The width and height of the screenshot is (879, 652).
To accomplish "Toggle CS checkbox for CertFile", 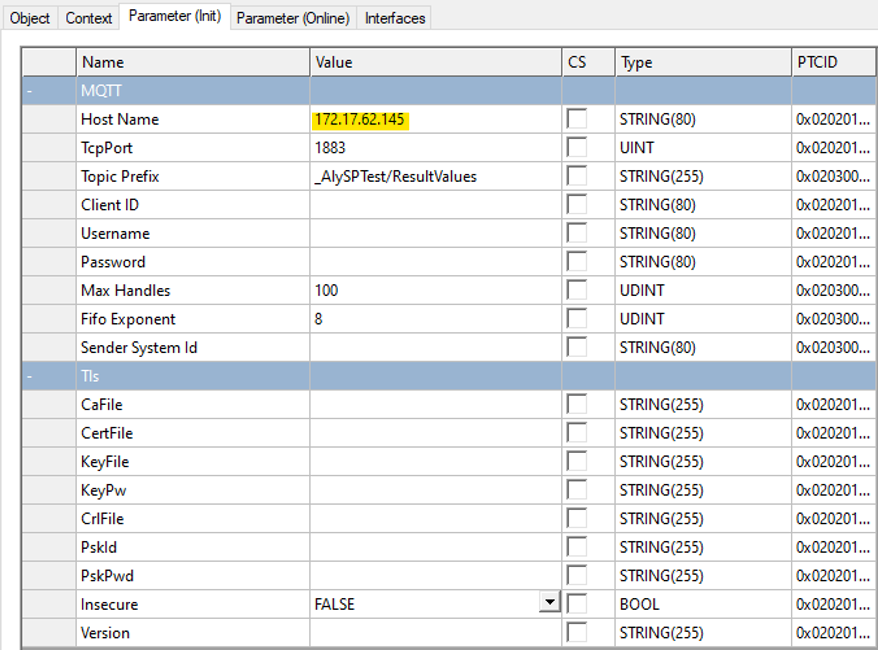I will pyautogui.click(x=577, y=433).
